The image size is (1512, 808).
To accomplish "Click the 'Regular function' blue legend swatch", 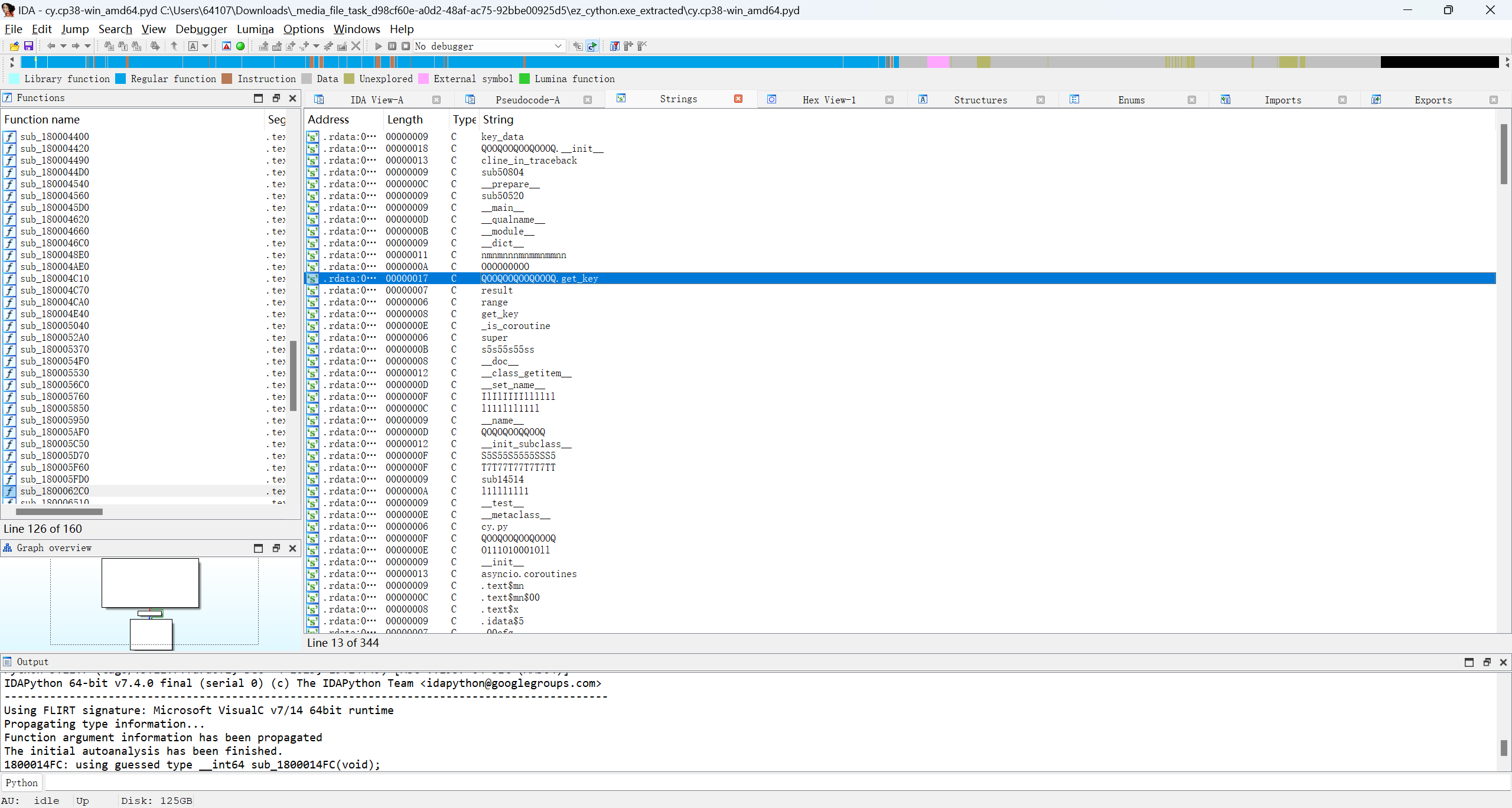I will [x=120, y=79].
